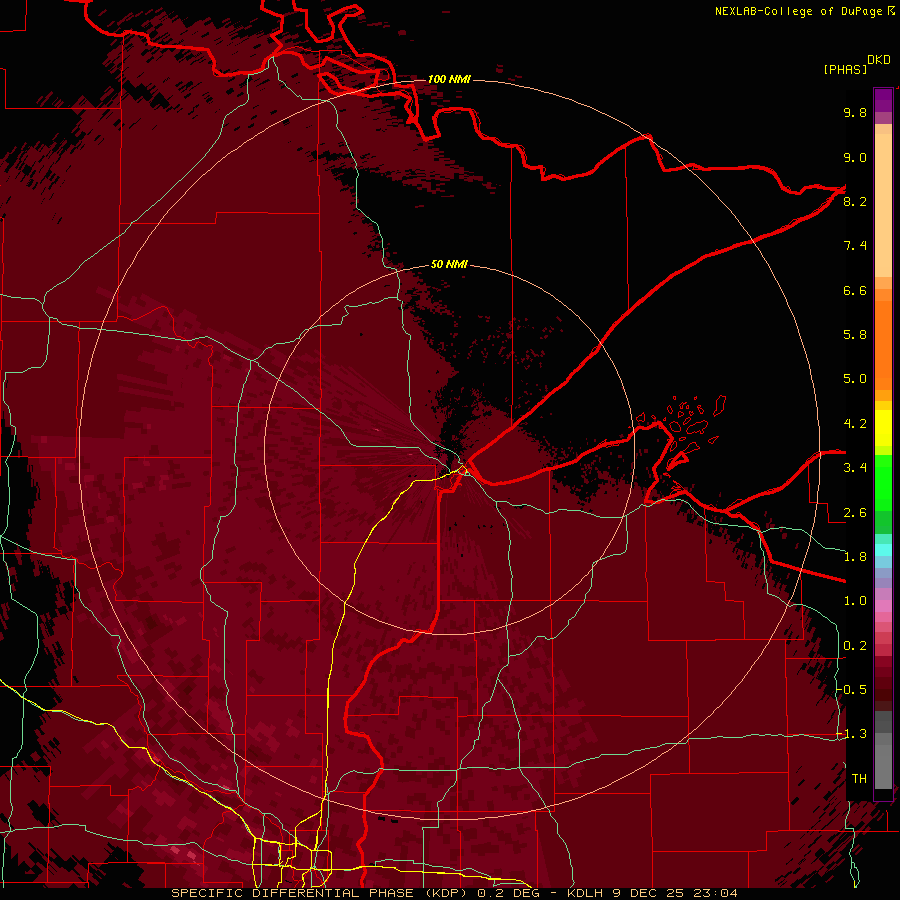Select the 100 NMI range ring label
The height and width of the screenshot is (900, 900).
(x=449, y=79)
